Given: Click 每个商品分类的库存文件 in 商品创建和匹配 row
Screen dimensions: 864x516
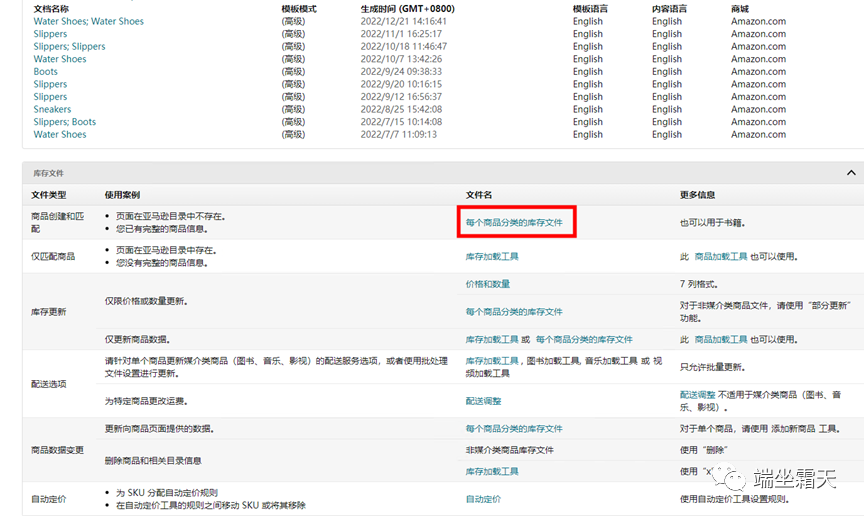Looking at the screenshot, I should [x=514, y=223].
